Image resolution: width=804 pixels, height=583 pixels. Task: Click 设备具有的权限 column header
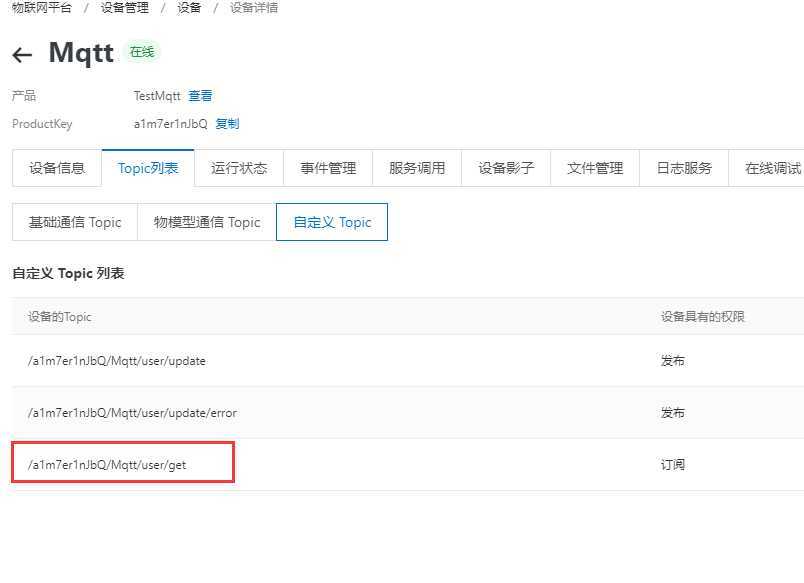point(702,317)
